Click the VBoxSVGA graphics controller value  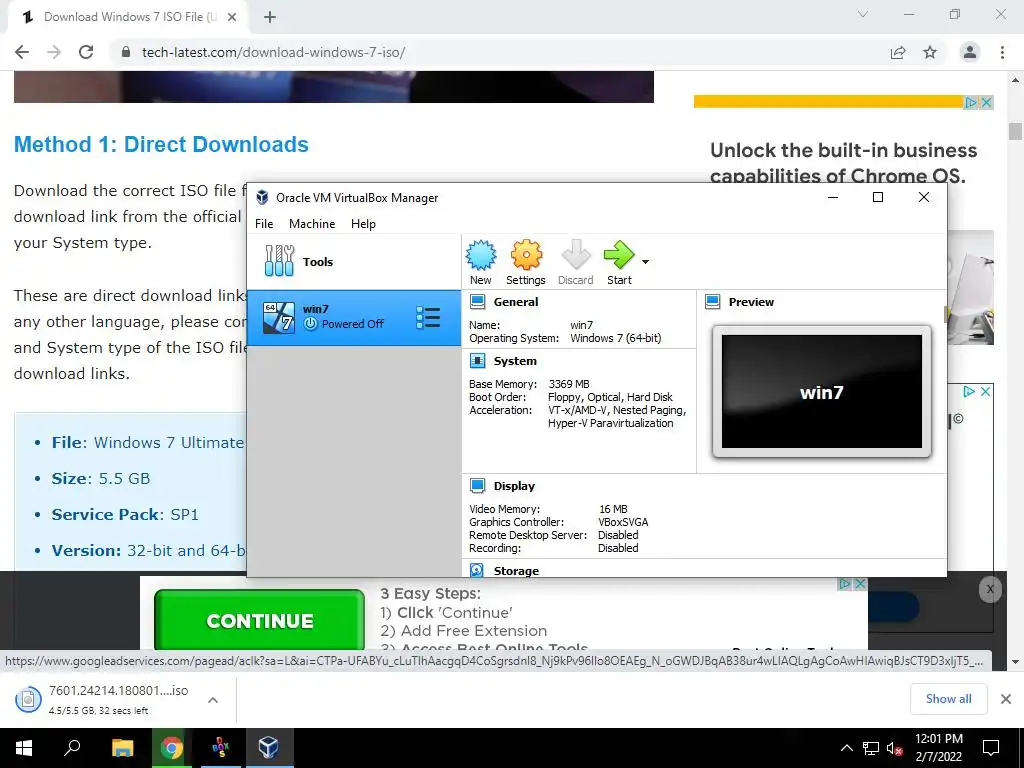[623, 522]
